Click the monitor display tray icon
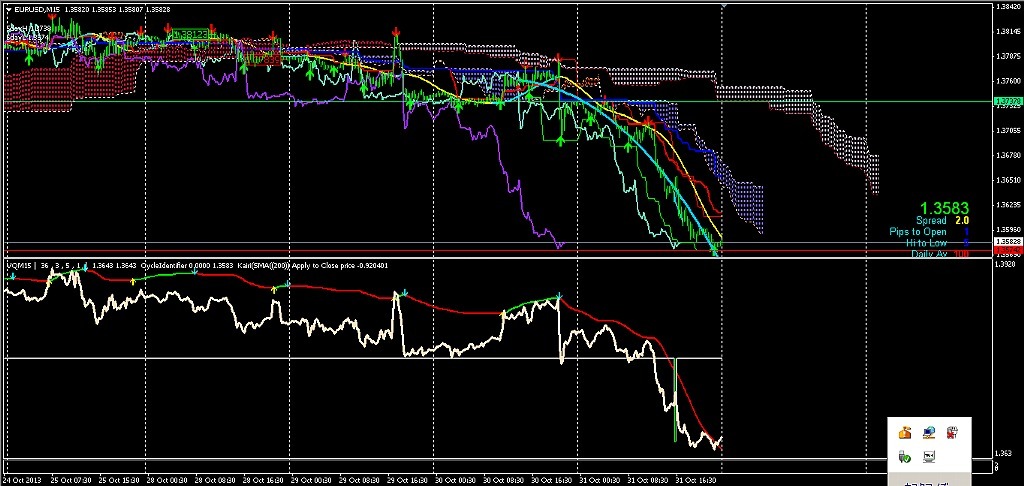Viewport: 1024px width, 486px height. point(929,457)
